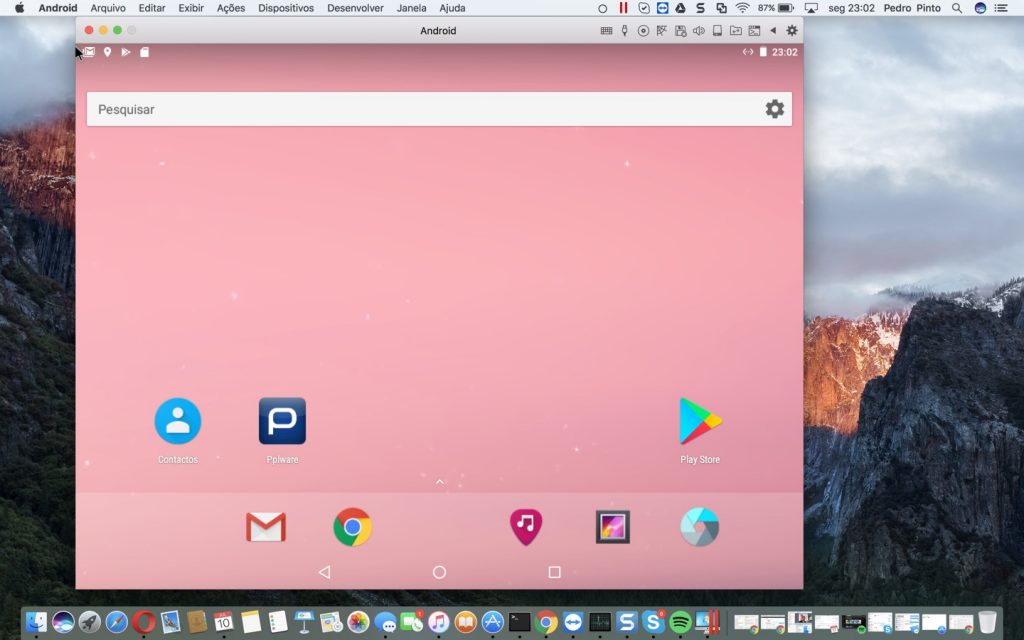1024x640 pixels.
Task: Click network icon in VM title bar
Action: point(662,31)
